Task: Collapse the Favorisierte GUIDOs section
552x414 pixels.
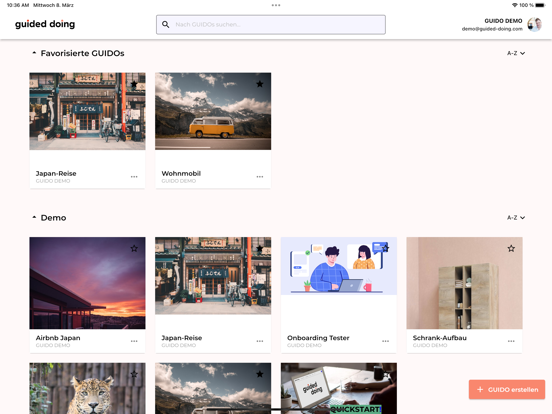Action: point(34,53)
